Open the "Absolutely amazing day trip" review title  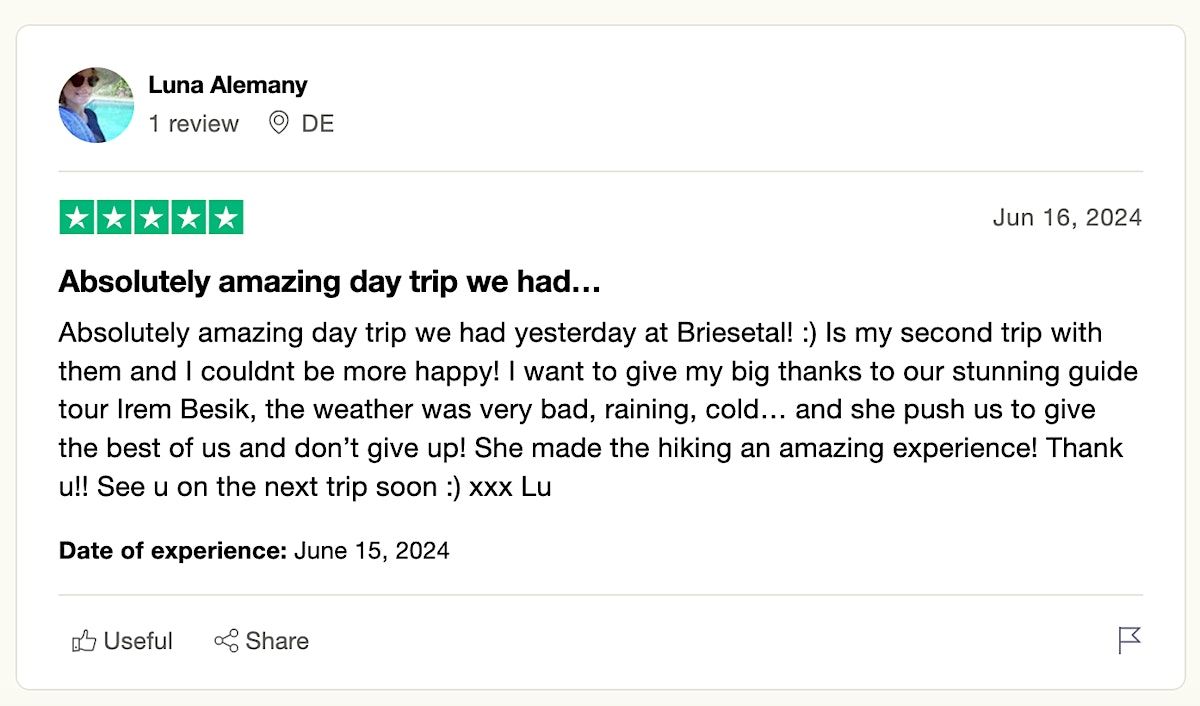(x=329, y=283)
